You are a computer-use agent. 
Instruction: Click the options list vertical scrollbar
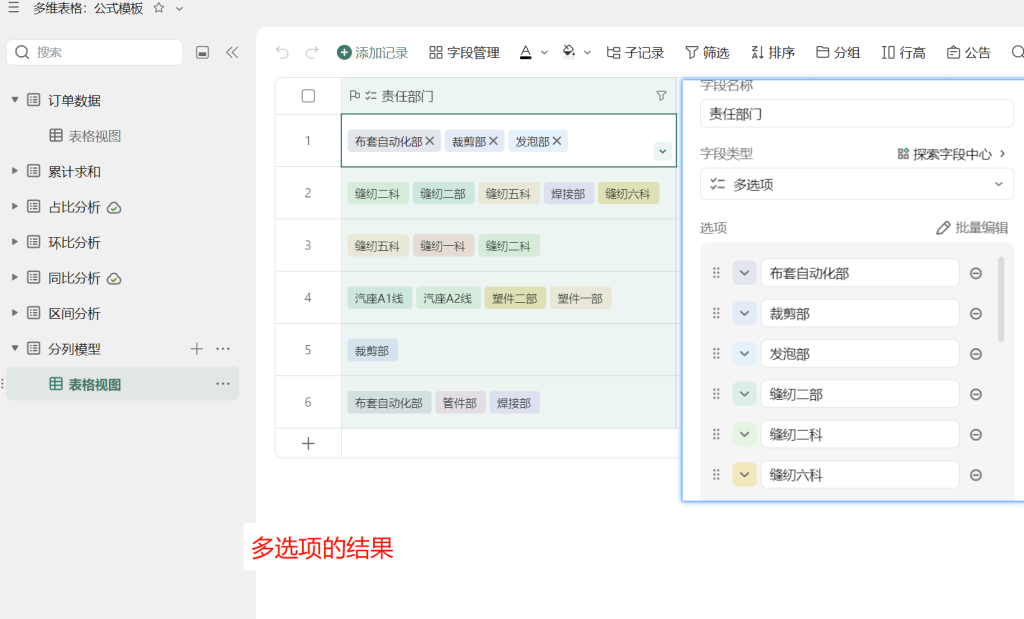[x=1001, y=299]
